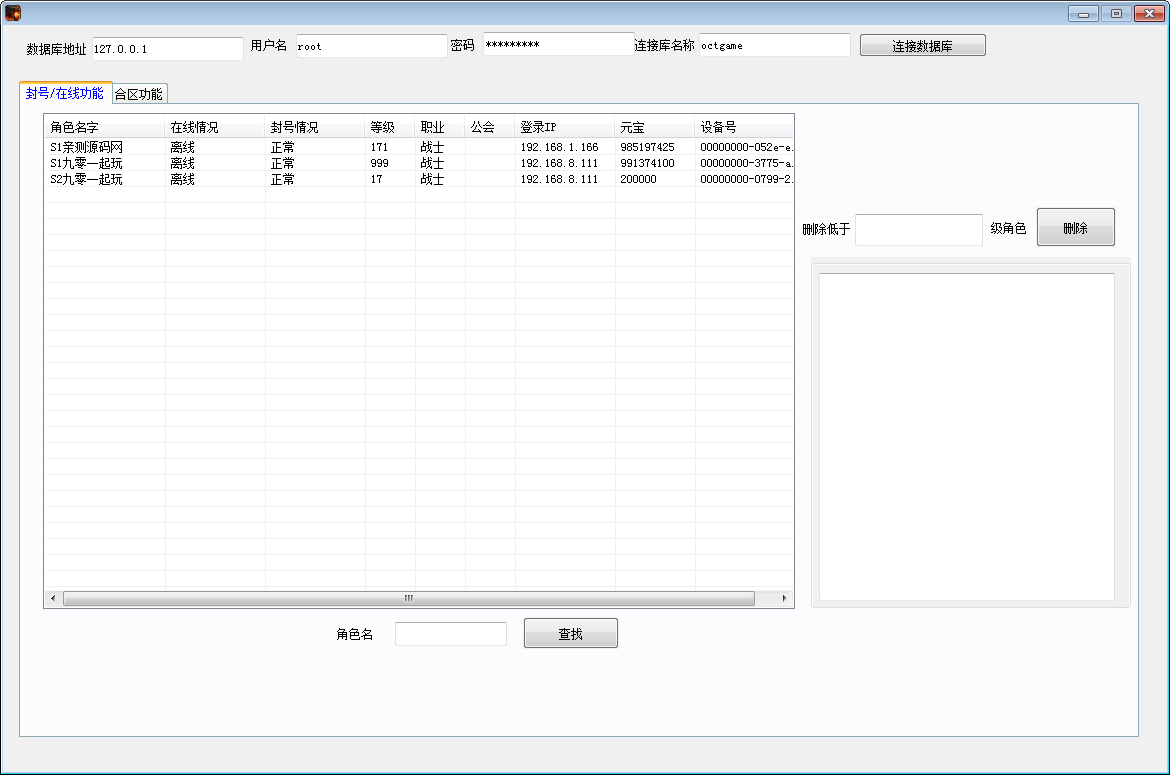Switch to the 合区功能 tab

pyautogui.click(x=139, y=94)
